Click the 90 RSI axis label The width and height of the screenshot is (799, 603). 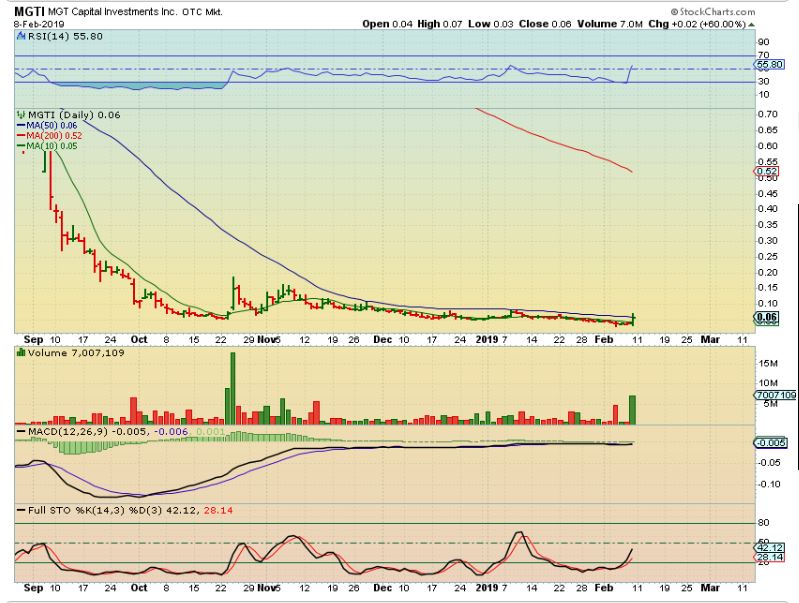763,42
